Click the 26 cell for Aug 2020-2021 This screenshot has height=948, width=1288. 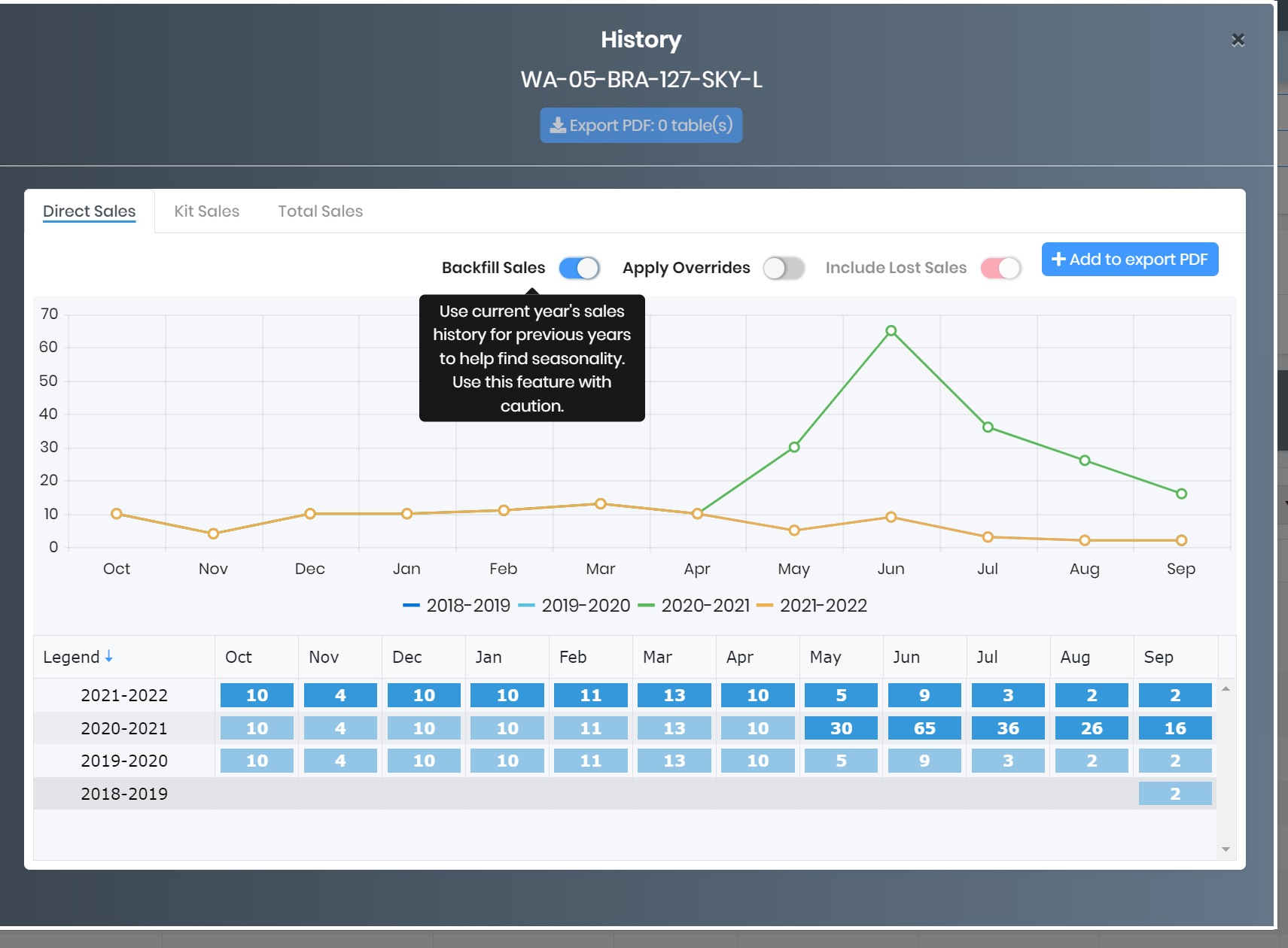[1092, 728]
